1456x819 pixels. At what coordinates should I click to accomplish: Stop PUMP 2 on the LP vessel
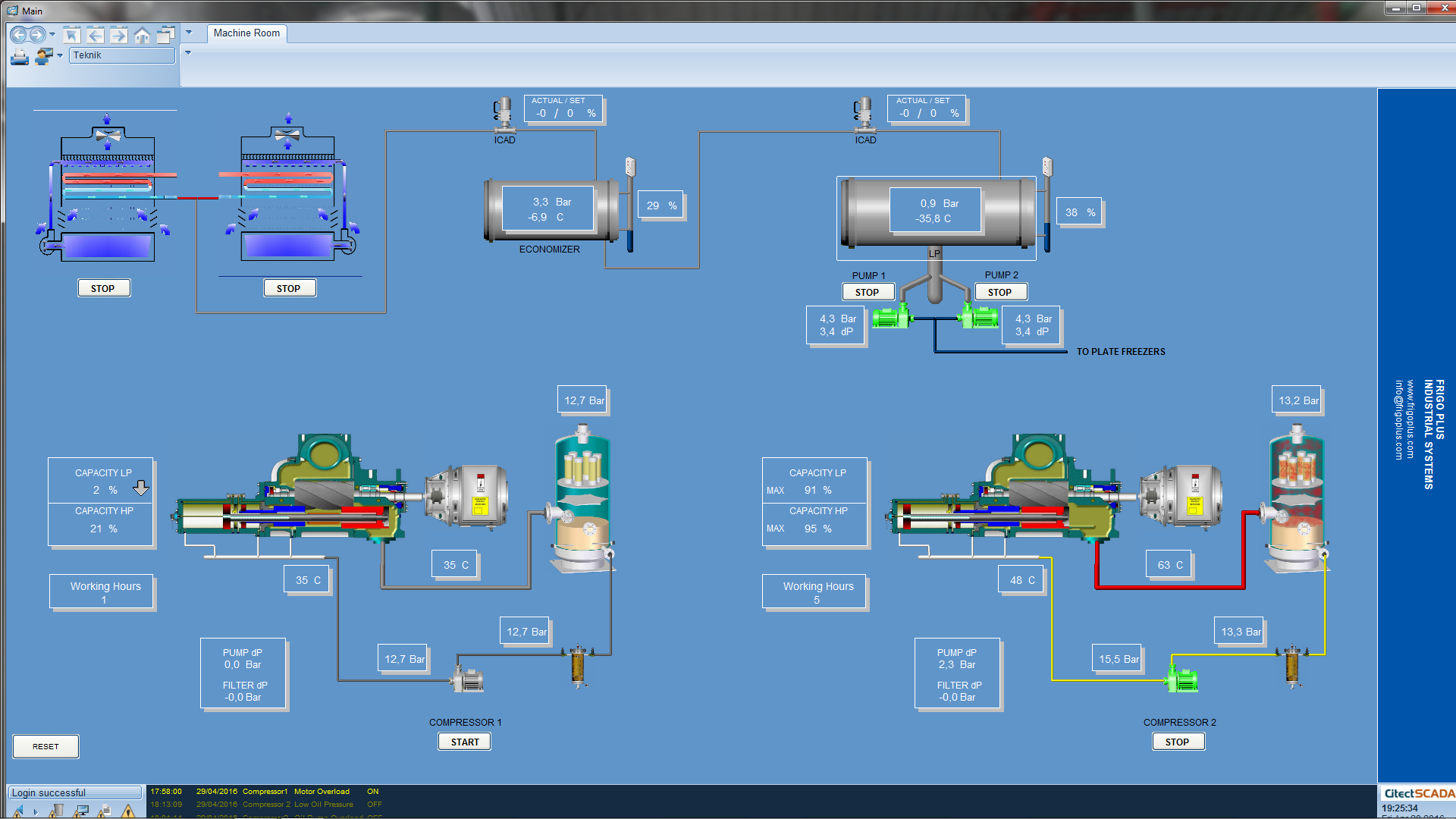tap(1000, 291)
